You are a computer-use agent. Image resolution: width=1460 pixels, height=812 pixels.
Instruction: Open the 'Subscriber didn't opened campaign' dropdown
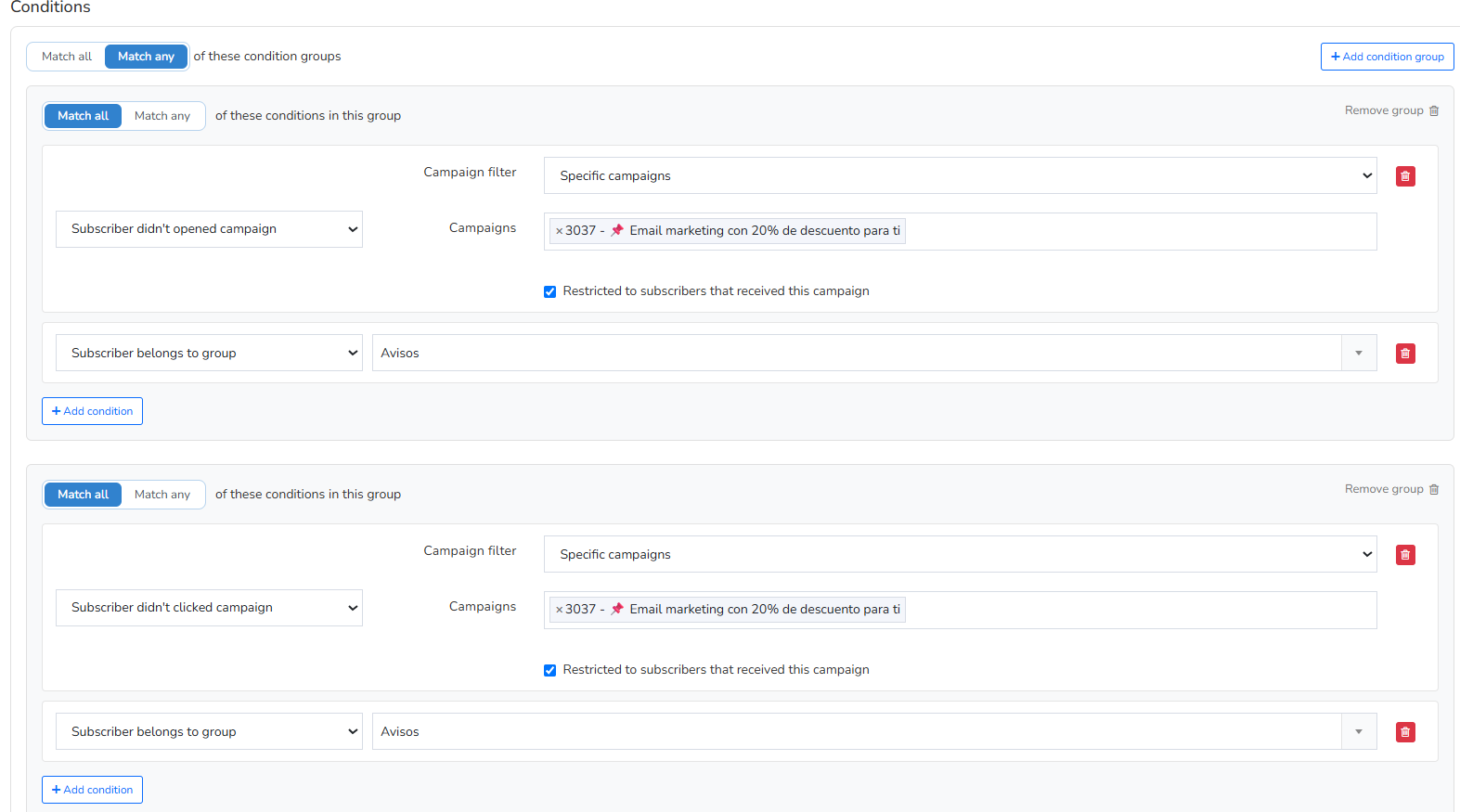(x=209, y=229)
